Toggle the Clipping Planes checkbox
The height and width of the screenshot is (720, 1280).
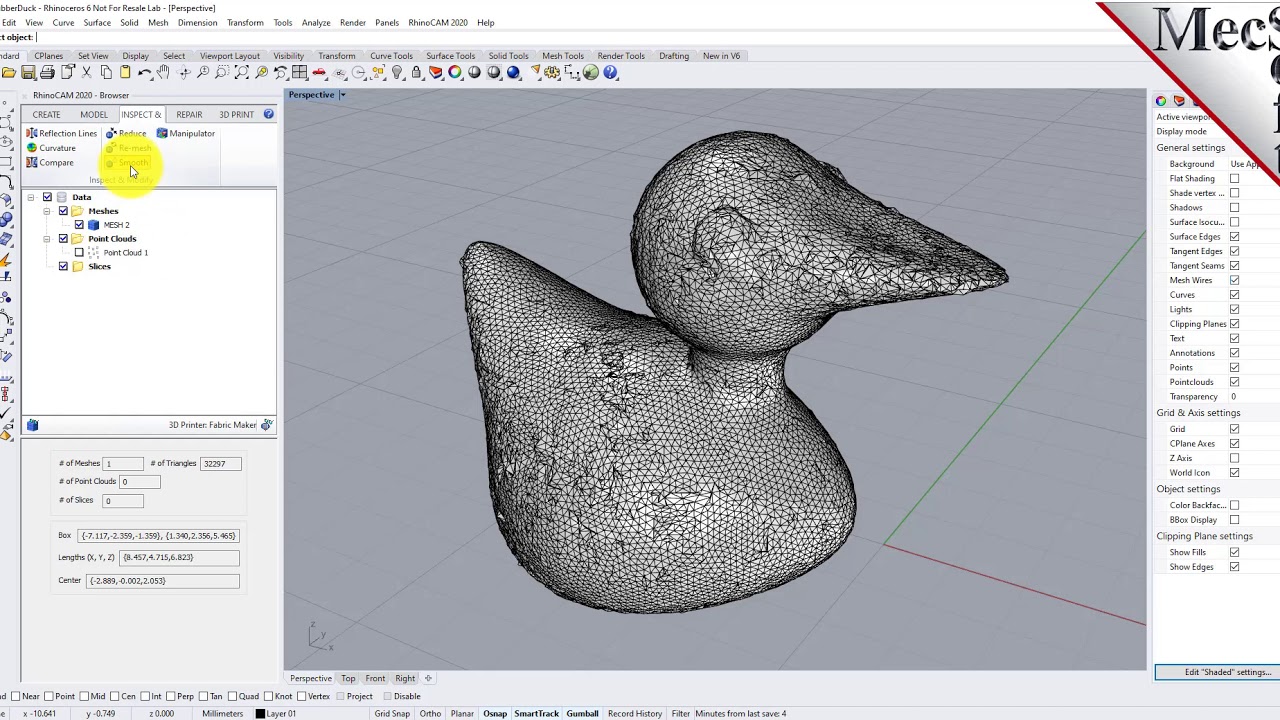click(1234, 324)
